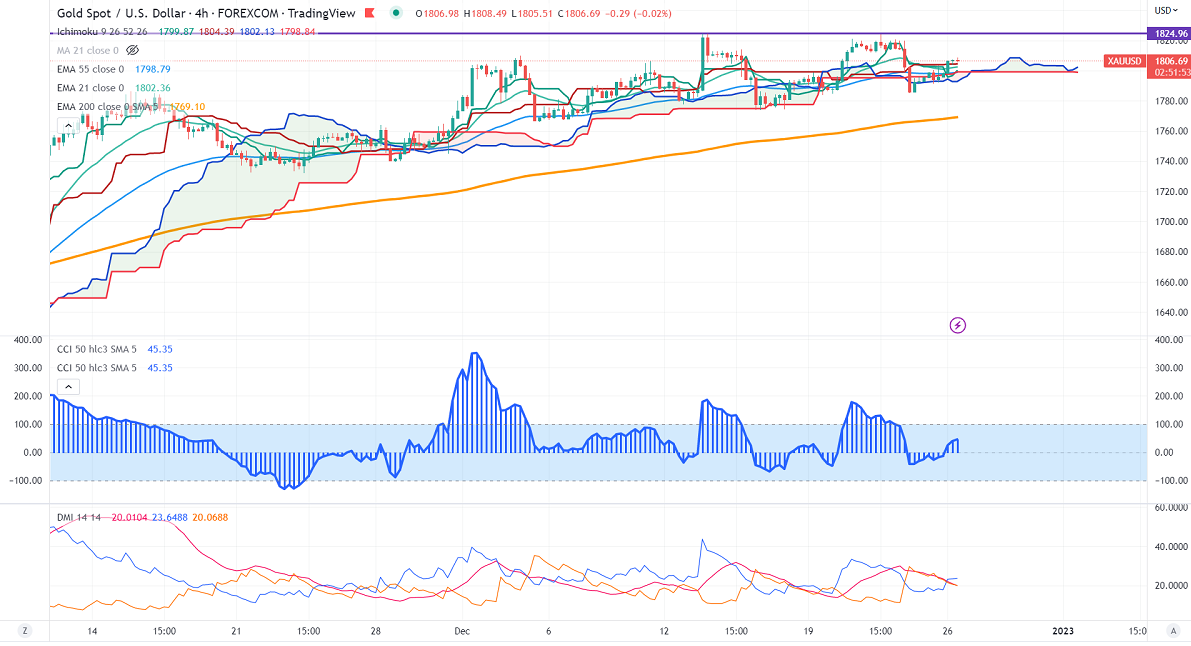Image resolution: width=1191 pixels, height=646 pixels.
Task: Collapse the CCI pane legend
Action: (68, 387)
